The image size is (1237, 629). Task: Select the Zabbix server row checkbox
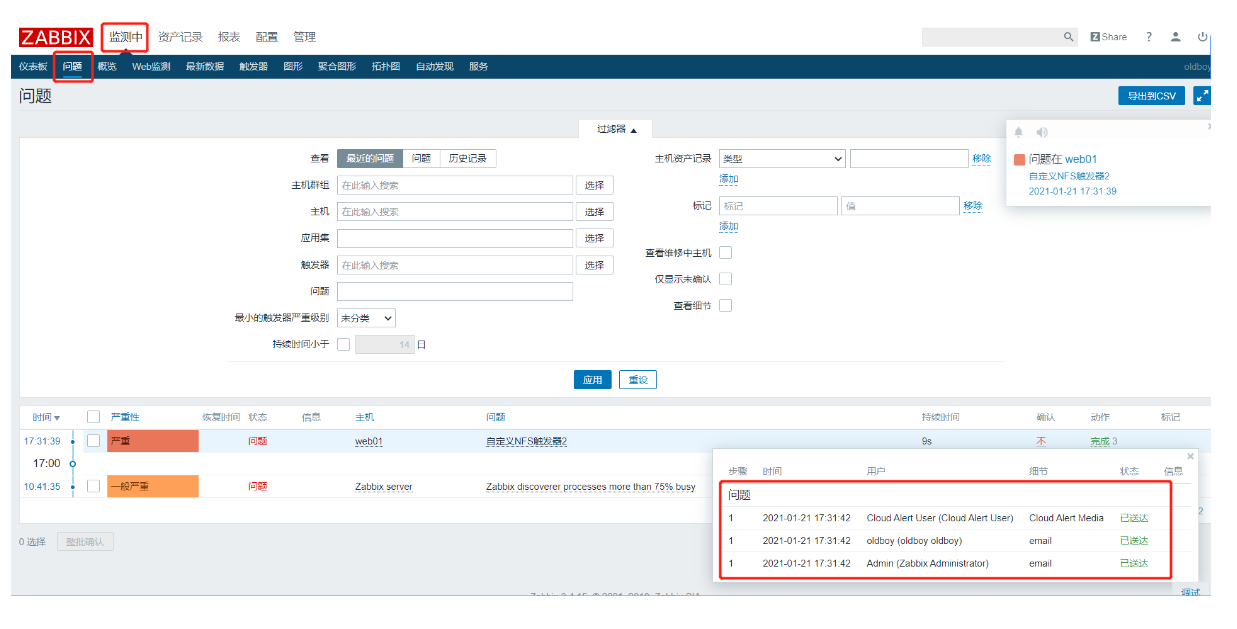93,487
